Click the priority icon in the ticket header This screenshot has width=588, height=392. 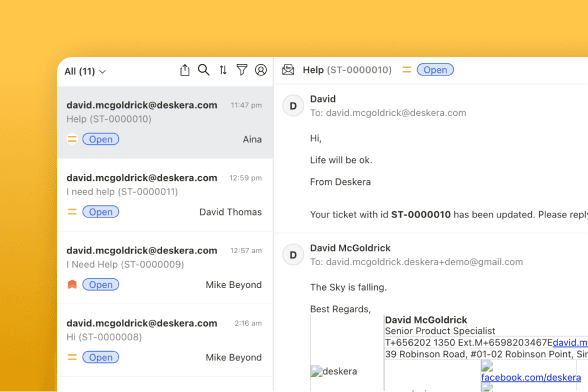(406, 70)
